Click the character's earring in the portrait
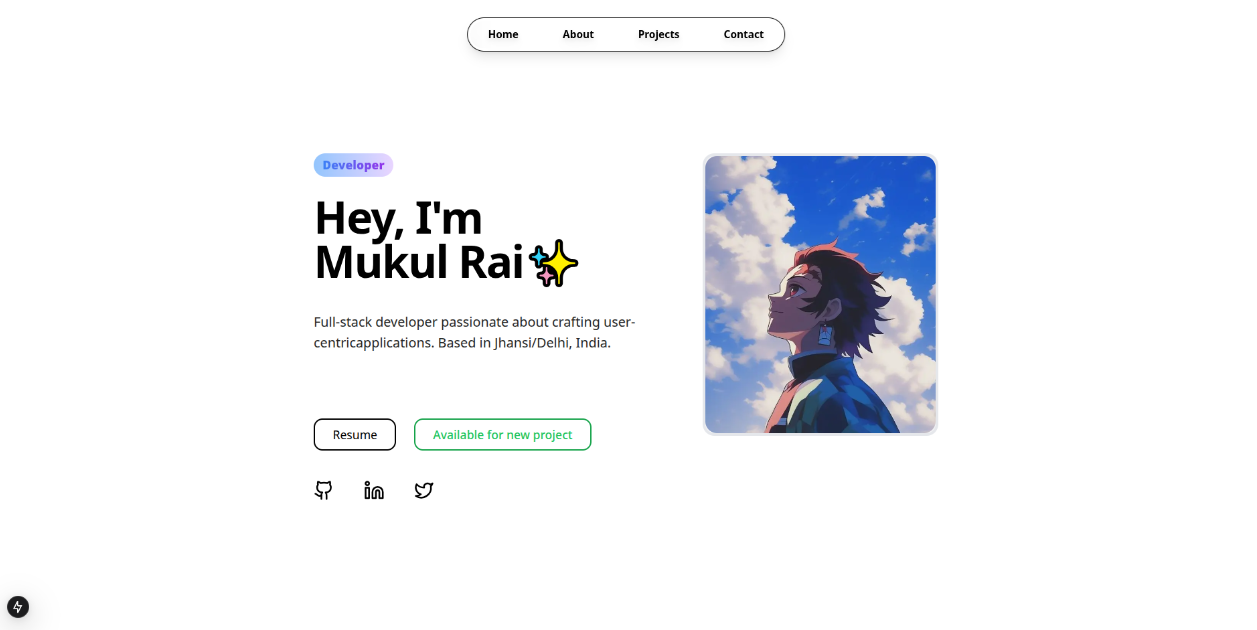1257x630 pixels. tap(825, 334)
